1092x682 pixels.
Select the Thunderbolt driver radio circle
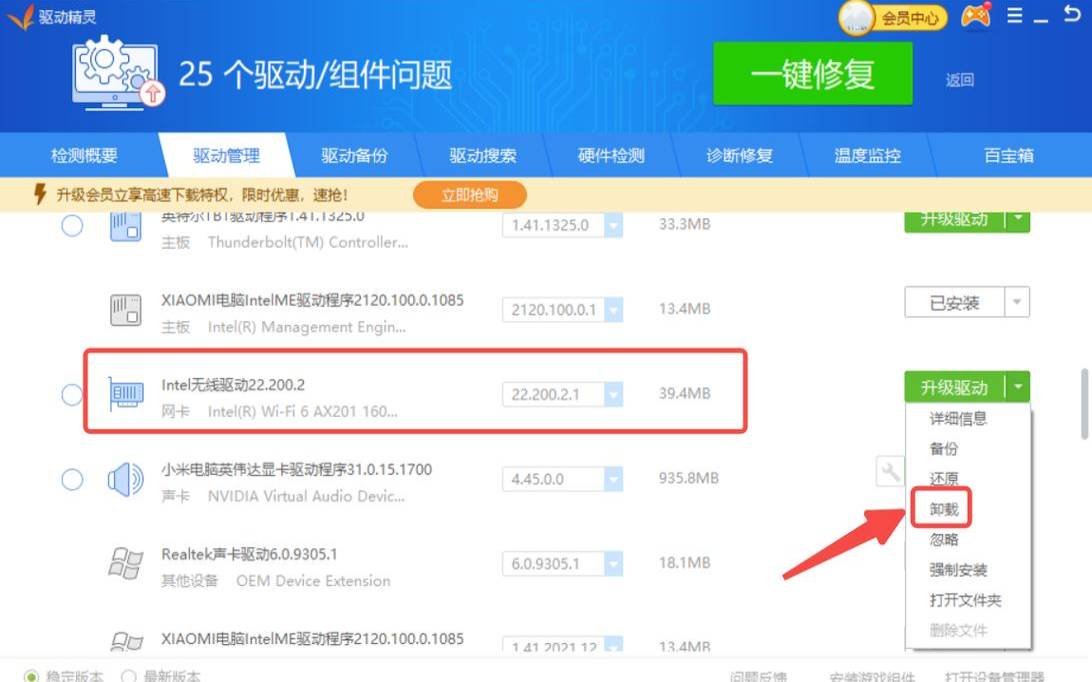click(x=72, y=226)
